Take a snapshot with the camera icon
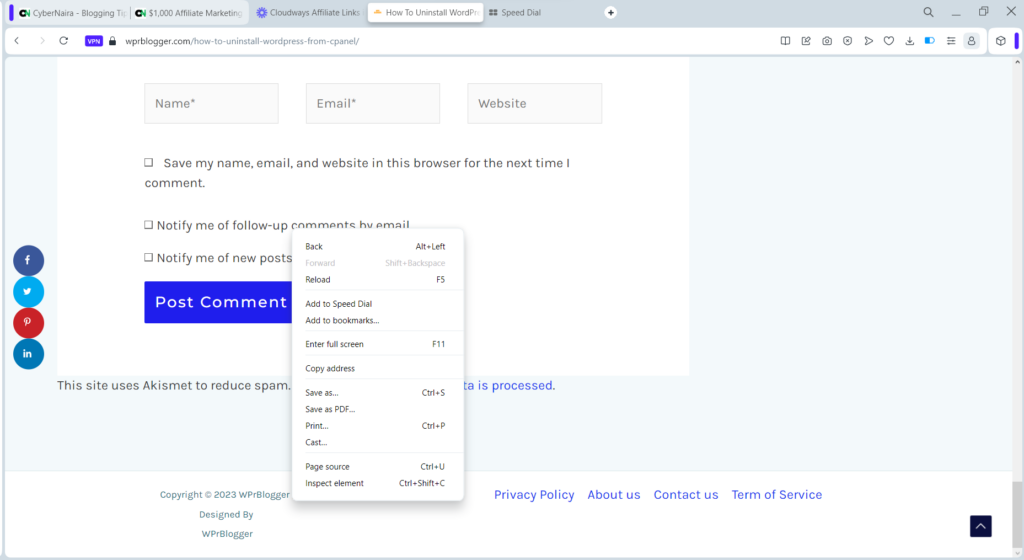1024x560 pixels. pos(827,41)
